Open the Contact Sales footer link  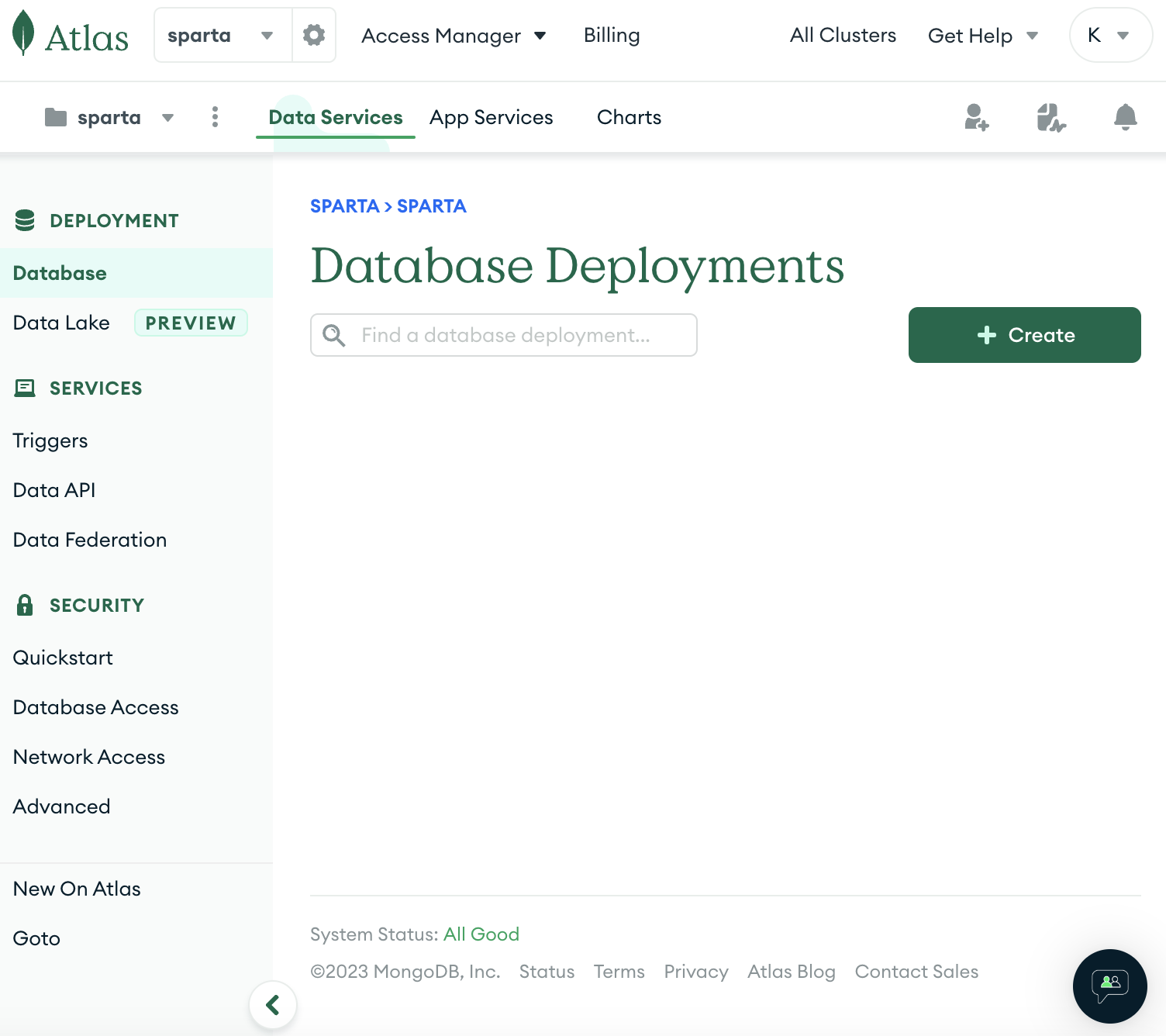[917, 972]
